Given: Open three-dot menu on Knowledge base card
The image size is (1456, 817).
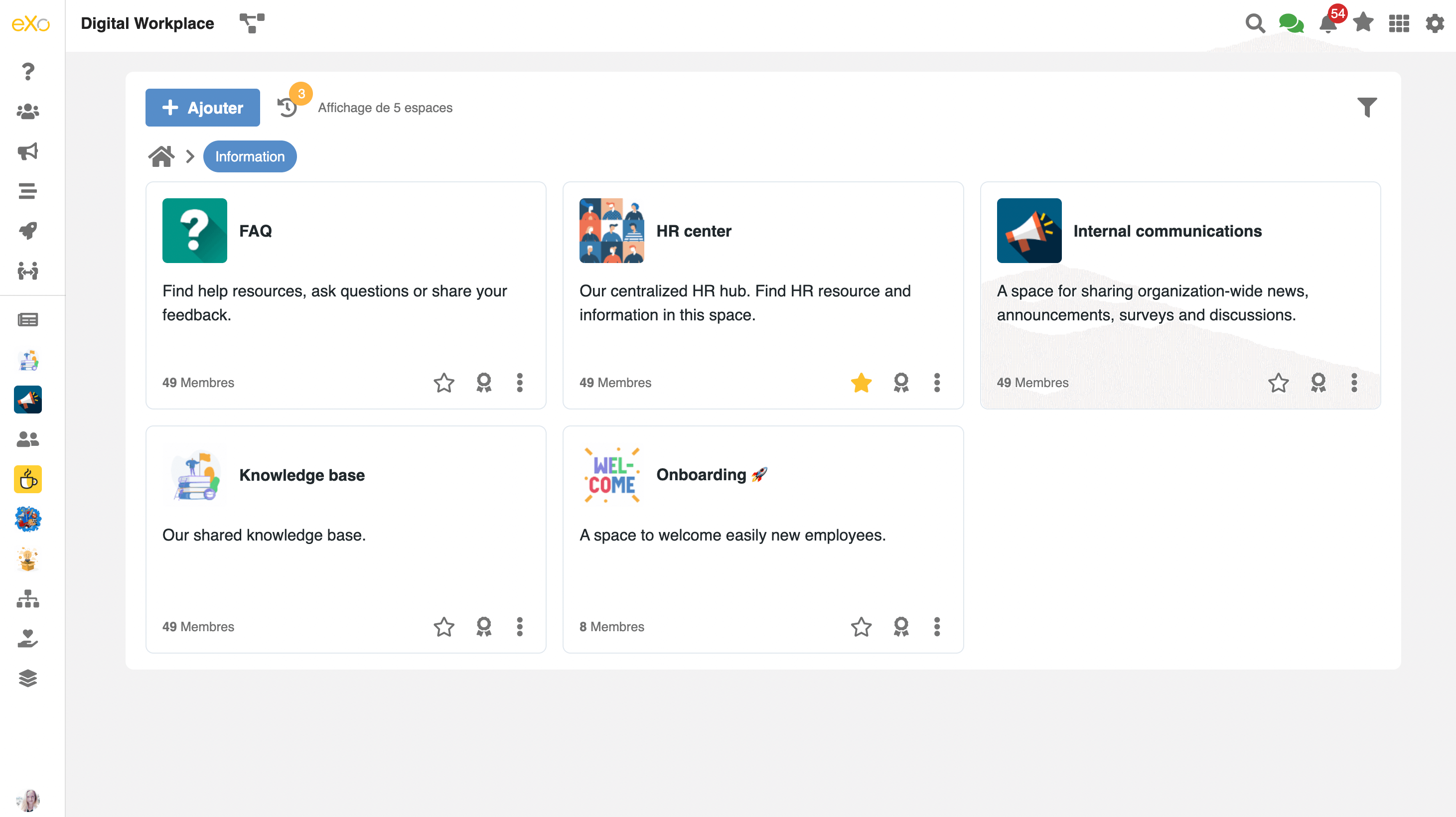Looking at the screenshot, I should [519, 627].
